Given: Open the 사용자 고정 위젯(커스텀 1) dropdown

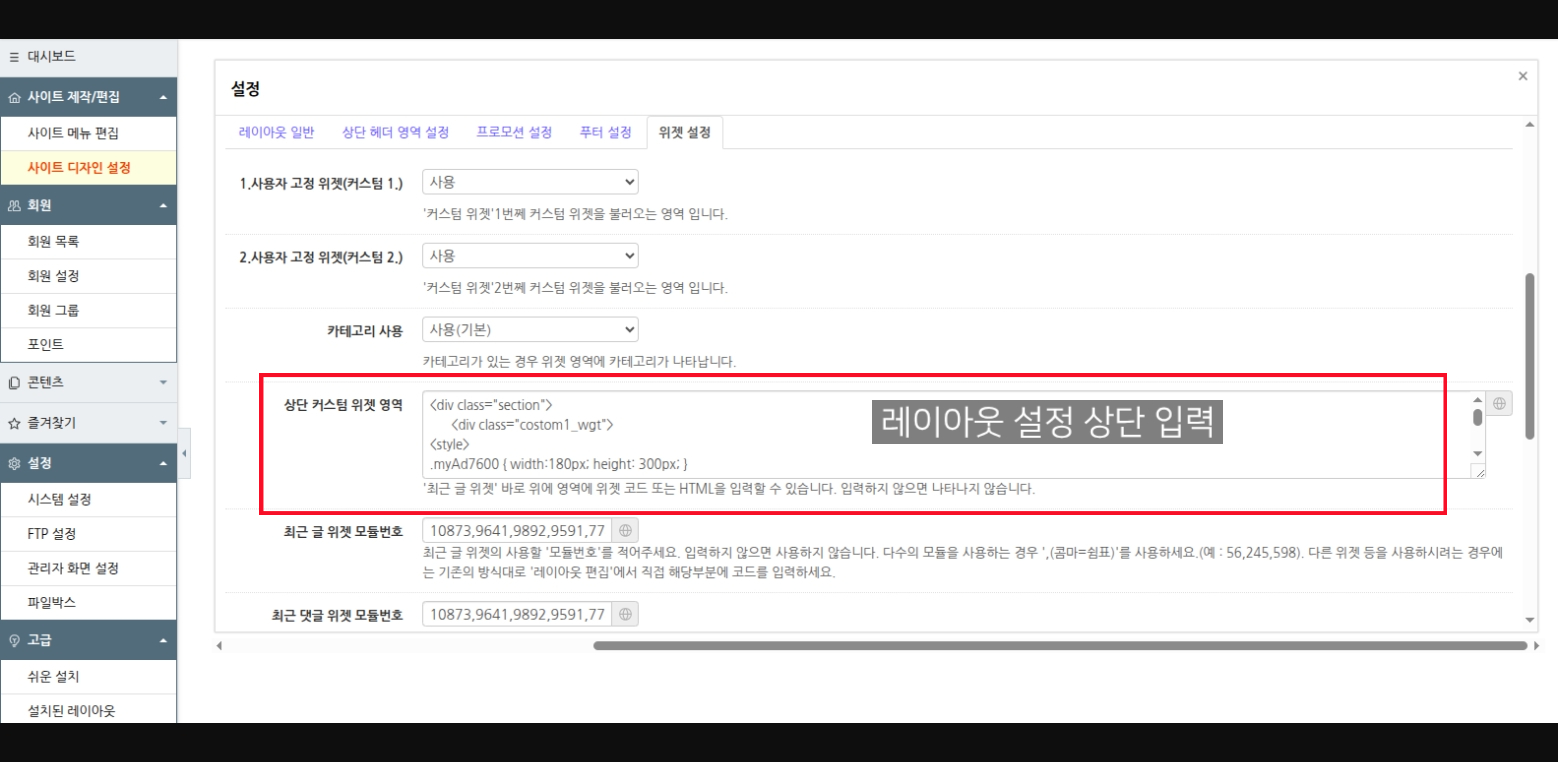Looking at the screenshot, I should pyautogui.click(x=529, y=181).
